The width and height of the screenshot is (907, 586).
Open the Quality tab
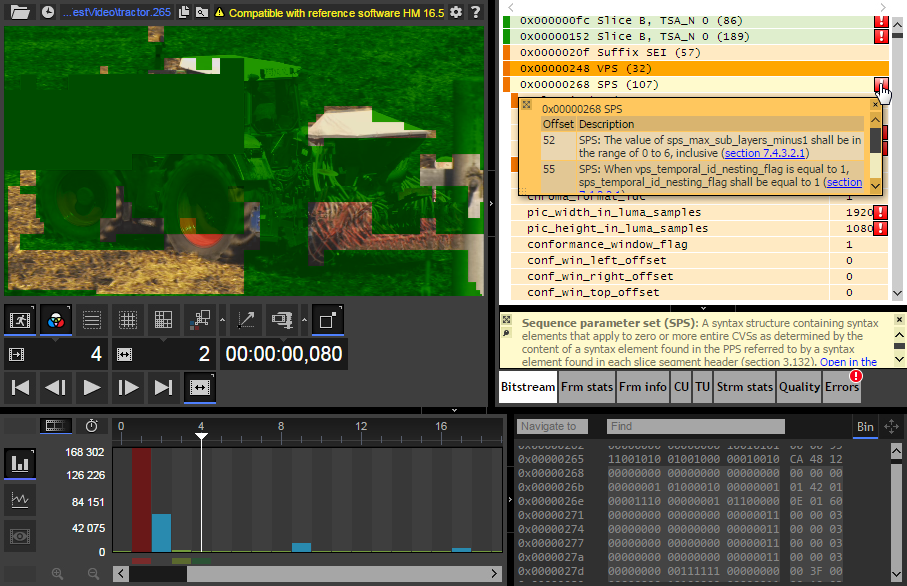[x=799, y=387]
